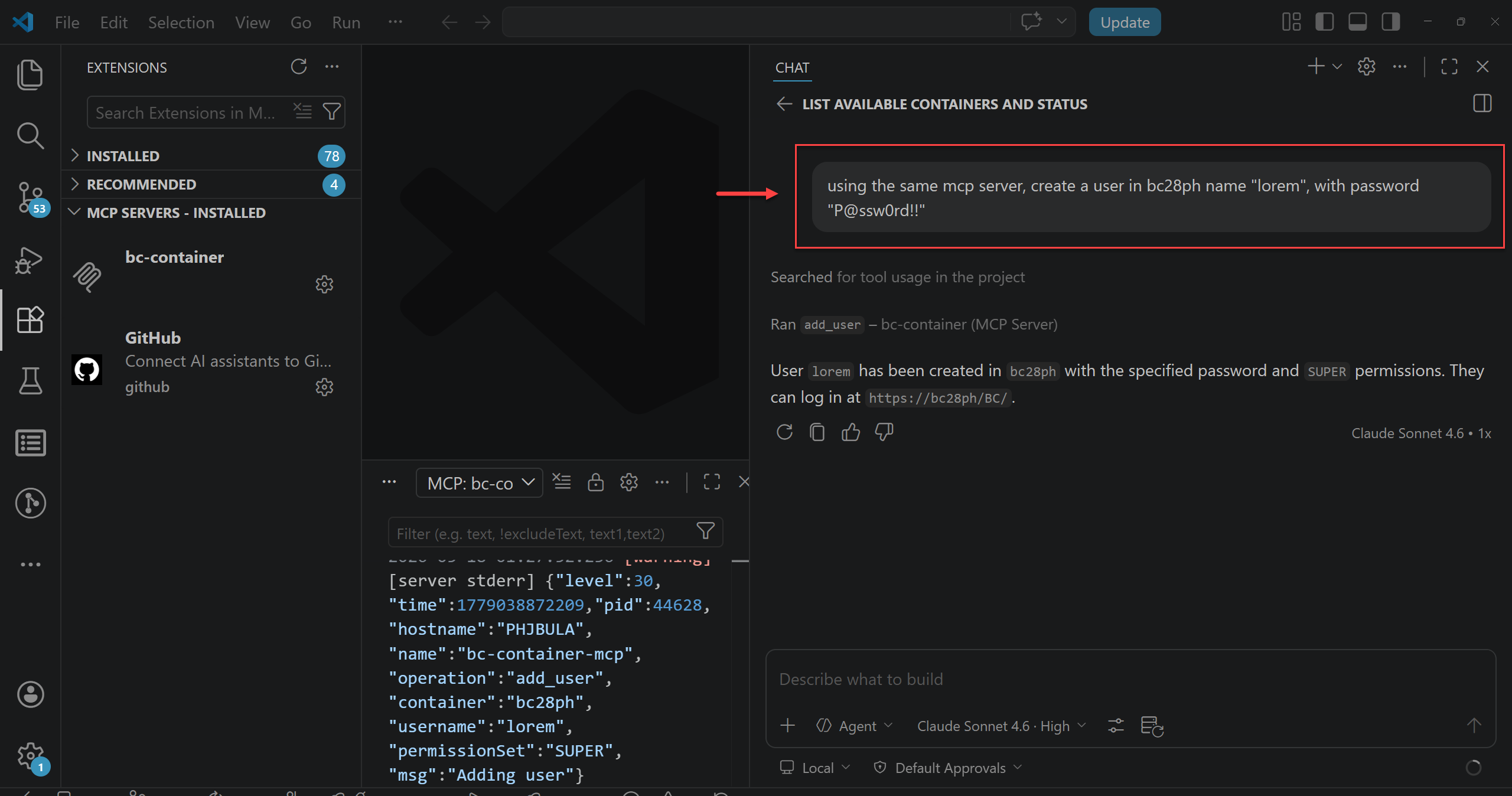The height and width of the screenshot is (796, 1512).
Task: Filter output log with funnel icon
Action: [705, 531]
